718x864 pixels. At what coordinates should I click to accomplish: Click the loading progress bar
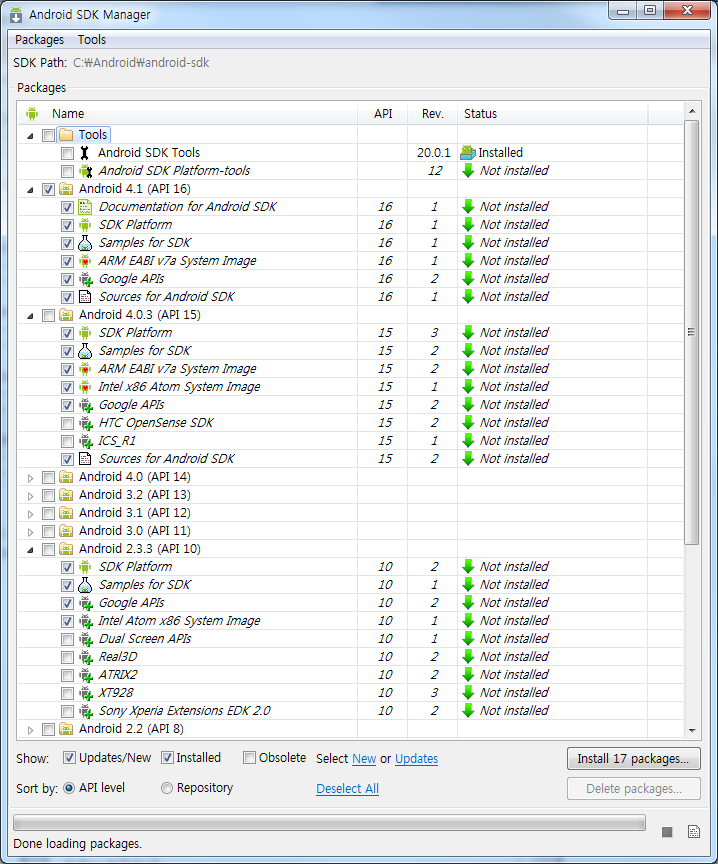pos(330,823)
